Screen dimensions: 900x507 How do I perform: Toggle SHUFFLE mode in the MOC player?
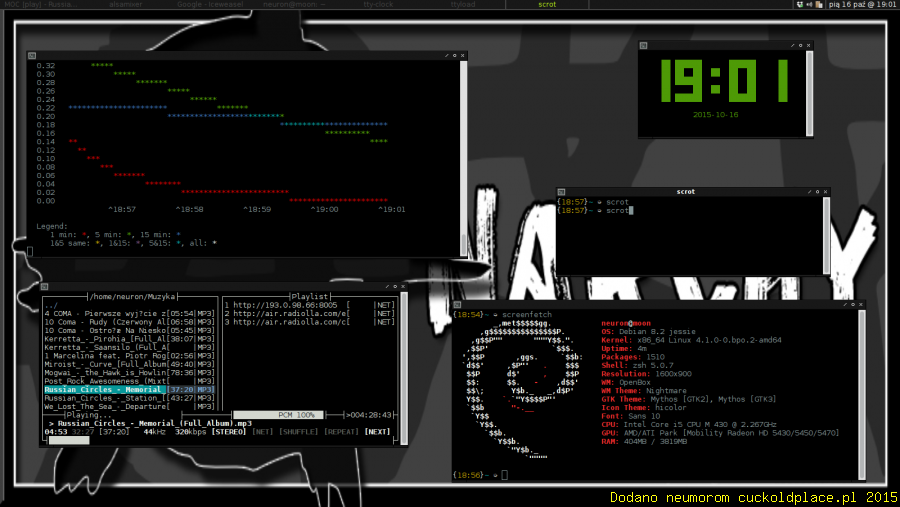click(x=298, y=432)
